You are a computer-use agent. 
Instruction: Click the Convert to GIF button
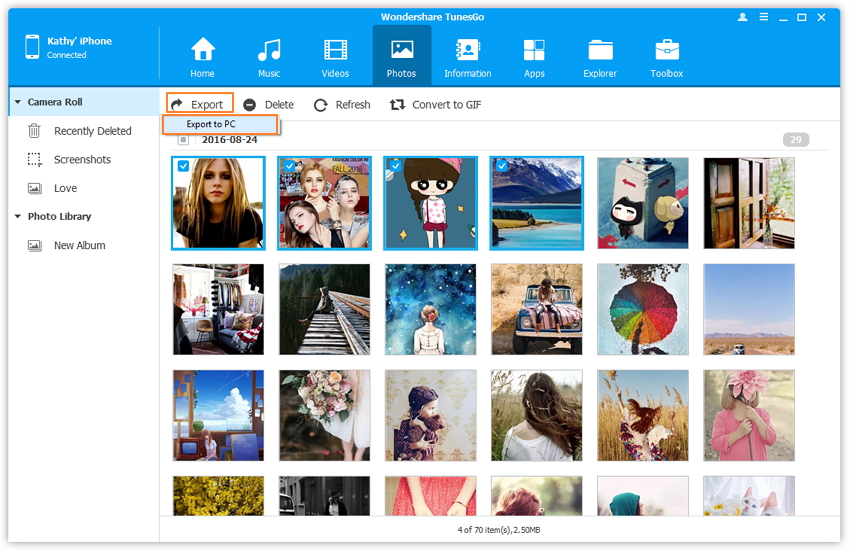click(435, 104)
